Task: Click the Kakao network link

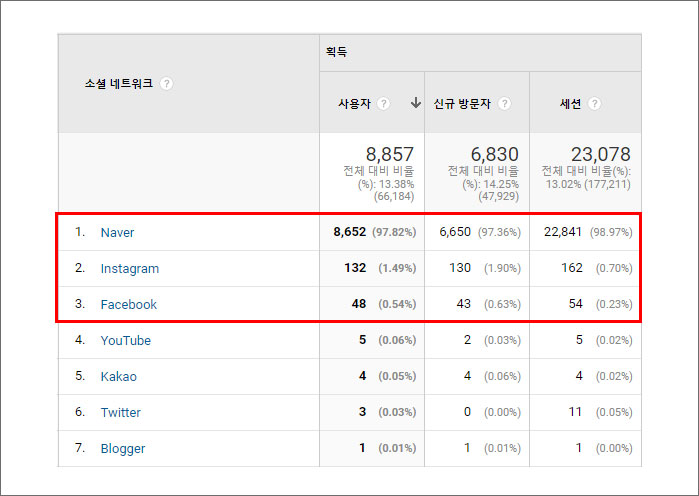Action: [x=118, y=376]
